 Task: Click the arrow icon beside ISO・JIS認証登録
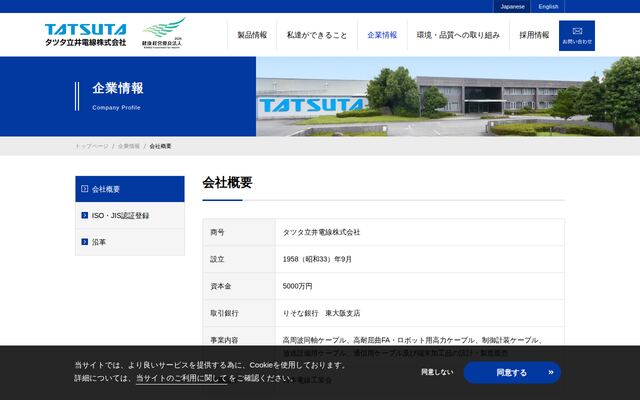[84, 215]
